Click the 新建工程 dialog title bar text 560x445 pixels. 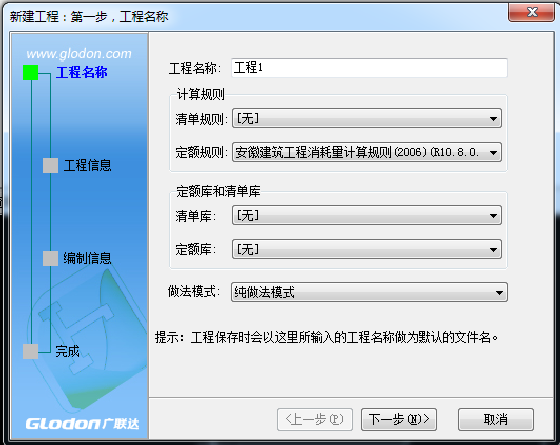(x=89, y=16)
